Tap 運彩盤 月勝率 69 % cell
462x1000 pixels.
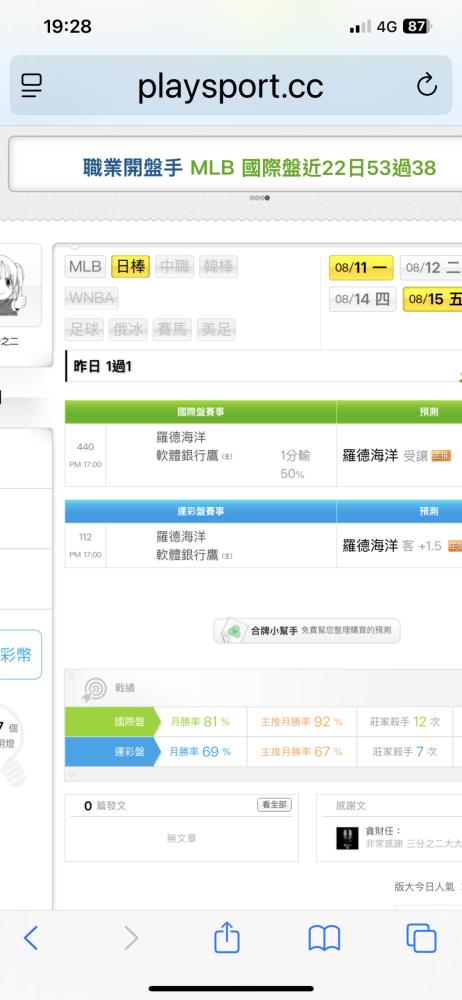[x=200, y=752]
